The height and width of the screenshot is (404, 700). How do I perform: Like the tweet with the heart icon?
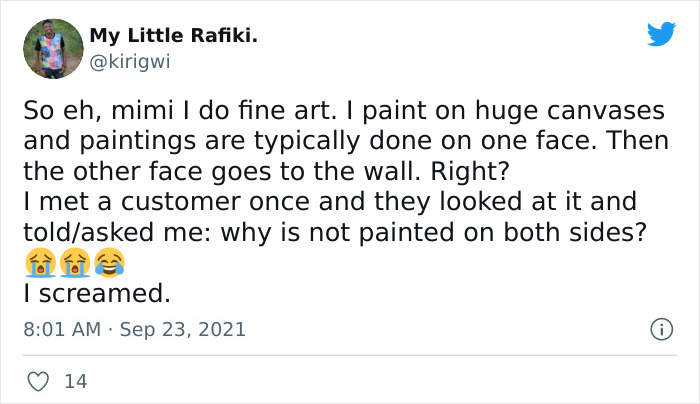coord(39,380)
